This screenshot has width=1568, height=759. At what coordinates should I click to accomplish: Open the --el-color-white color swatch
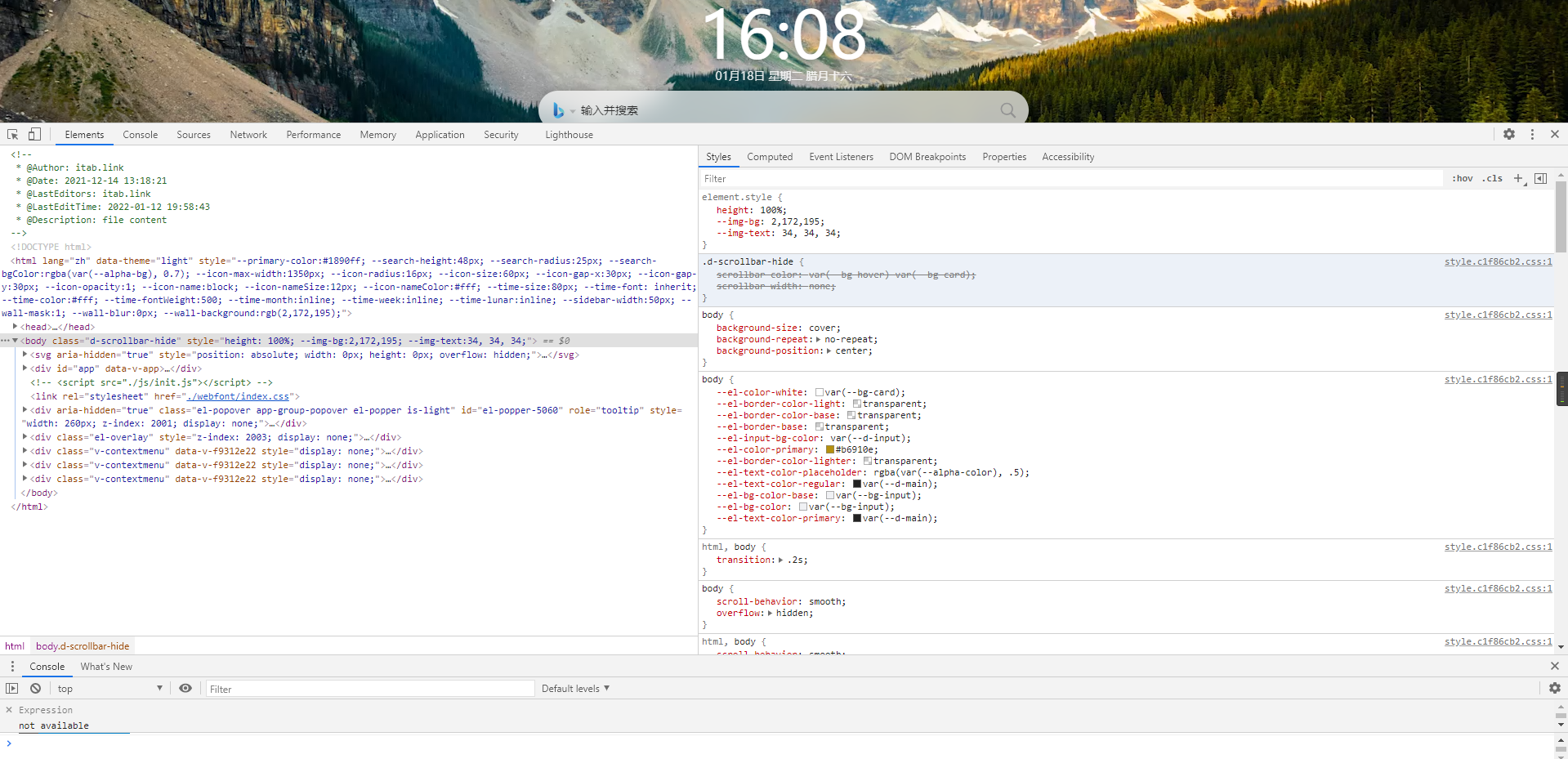pos(820,392)
